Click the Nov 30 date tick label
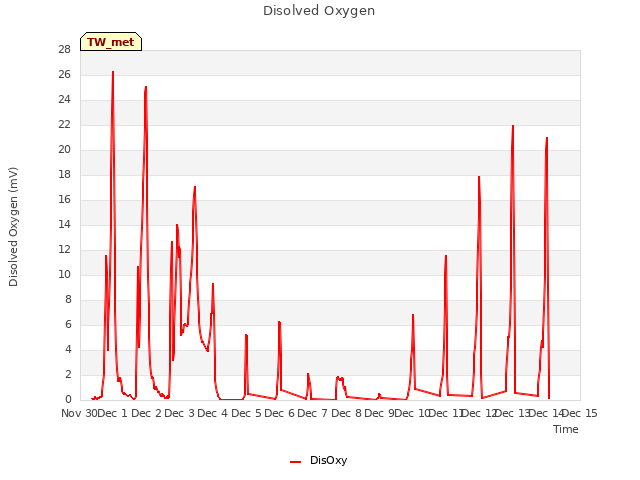The image size is (640, 480). [80, 413]
